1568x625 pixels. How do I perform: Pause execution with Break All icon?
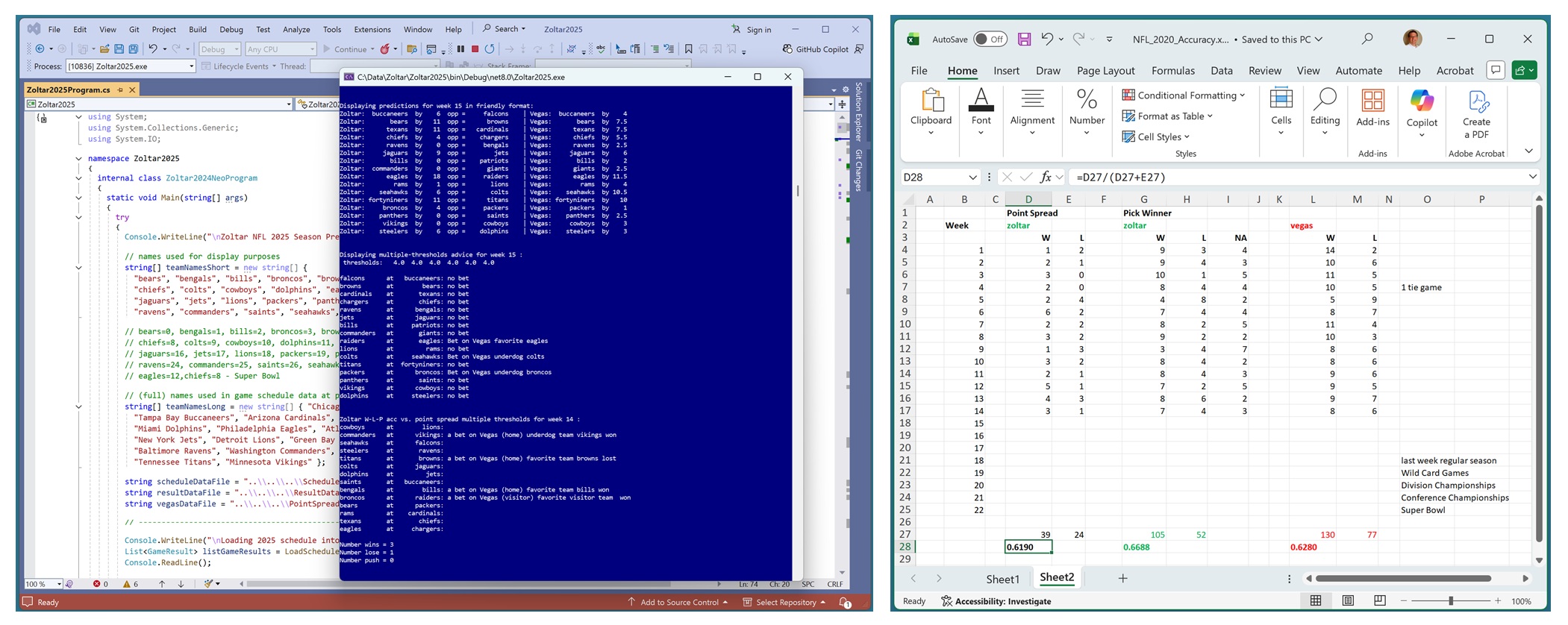(x=460, y=49)
